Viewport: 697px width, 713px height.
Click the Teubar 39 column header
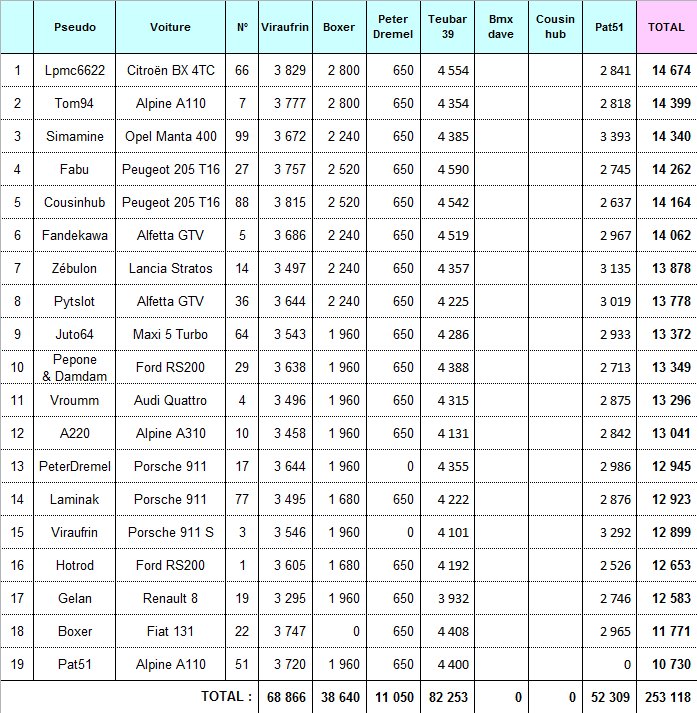[447, 27]
